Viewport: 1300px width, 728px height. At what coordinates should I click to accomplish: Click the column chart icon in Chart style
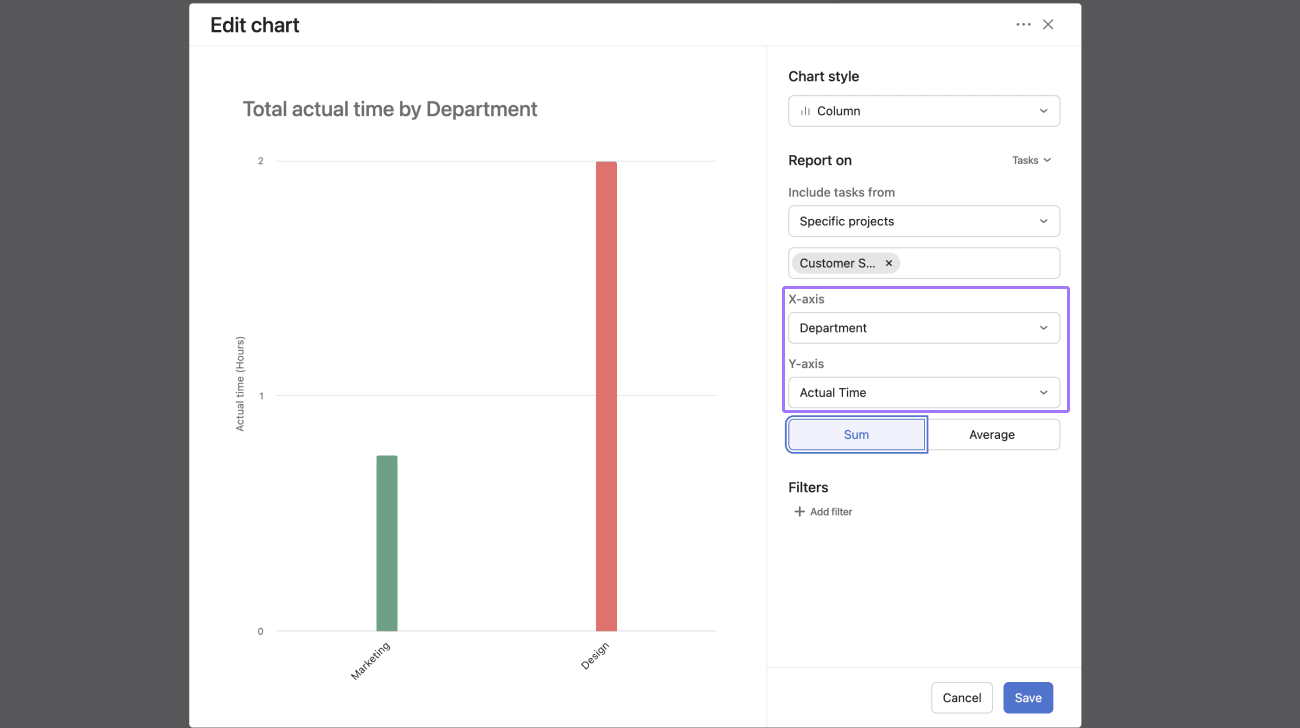pyautogui.click(x=805, y=111)
